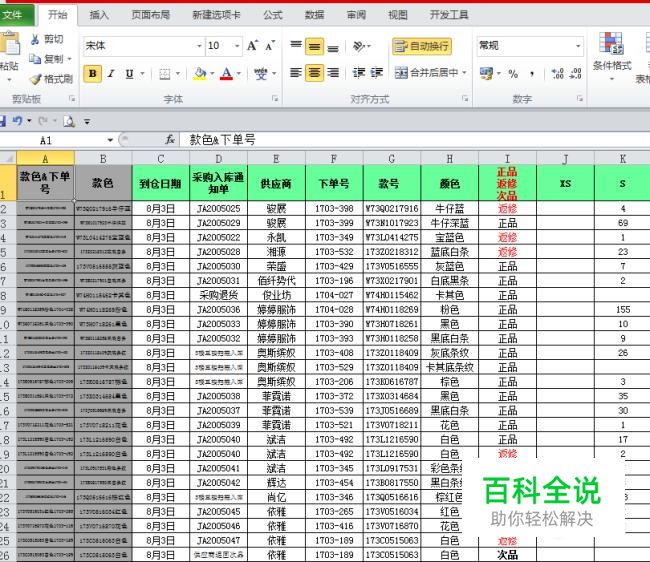Expand Merge and Center dropdown arrow
650x562 pixels.
pos(464,73)
